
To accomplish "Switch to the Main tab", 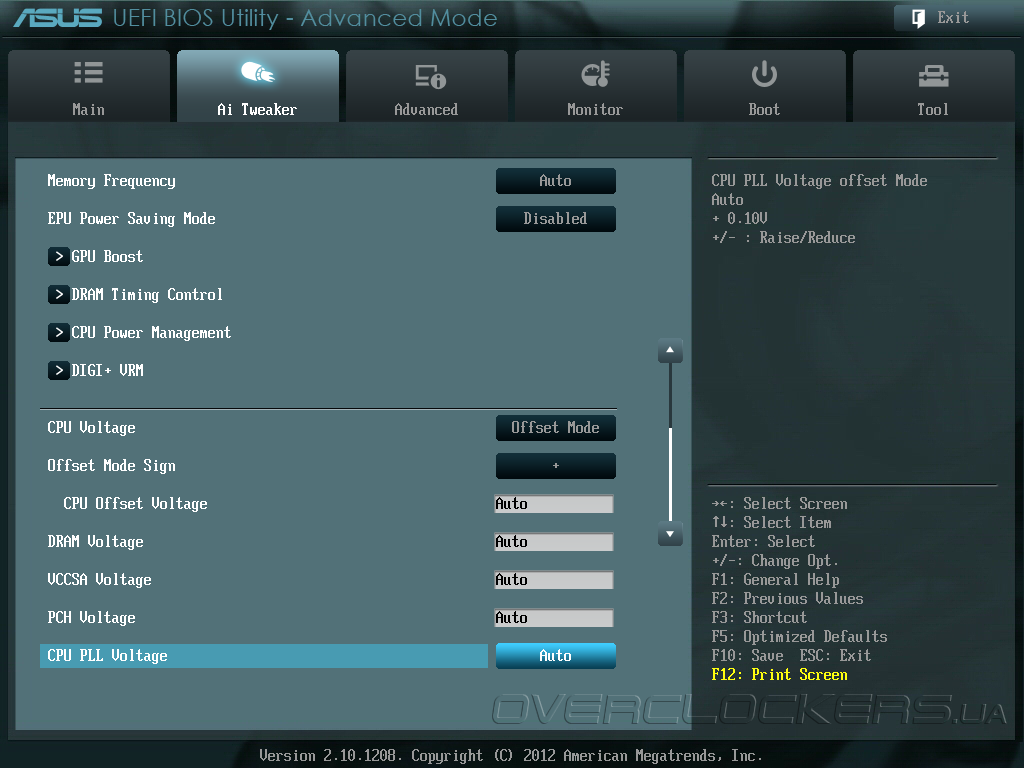I will (89, 86).
